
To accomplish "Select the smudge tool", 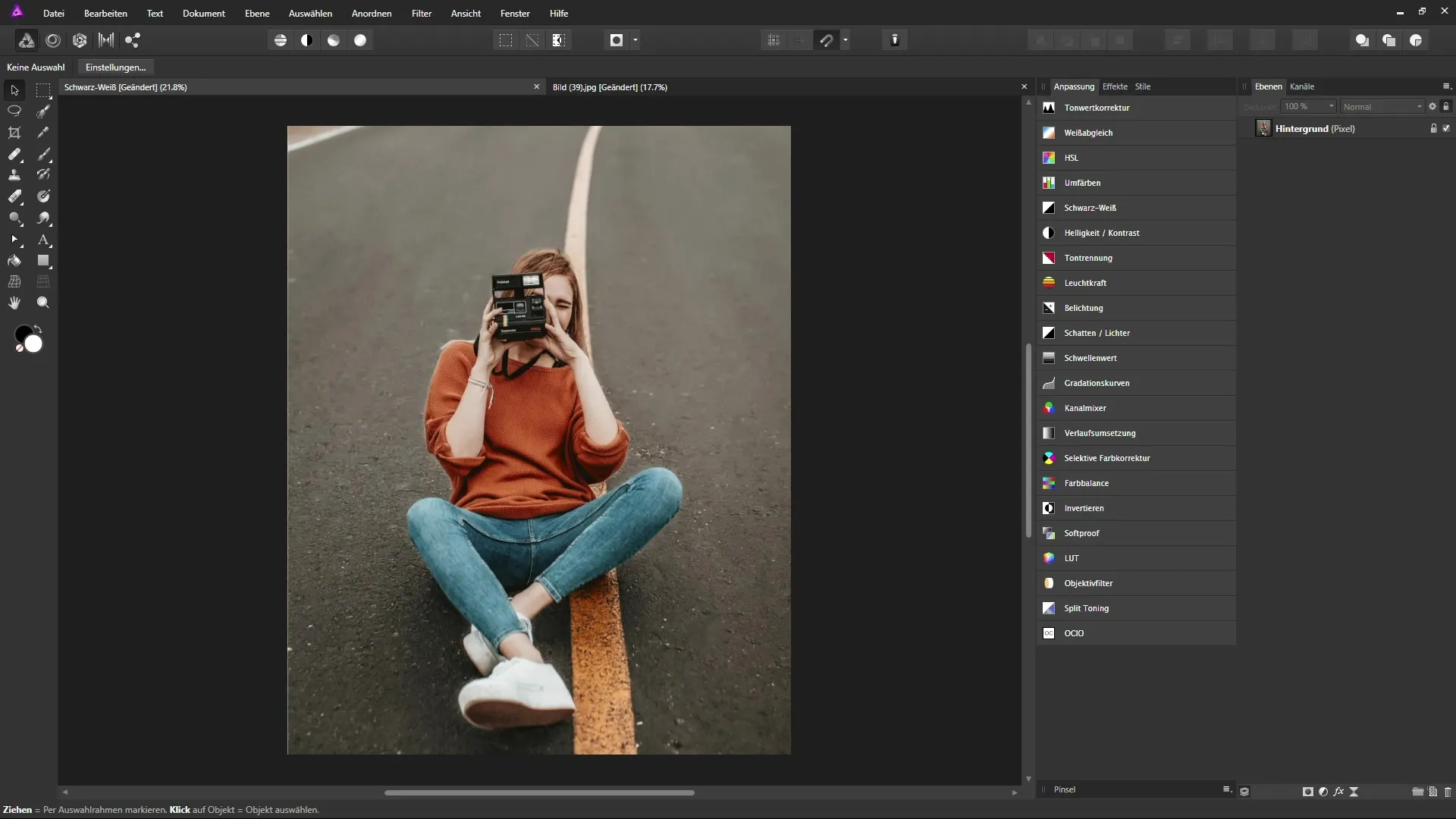I will 43,218.
